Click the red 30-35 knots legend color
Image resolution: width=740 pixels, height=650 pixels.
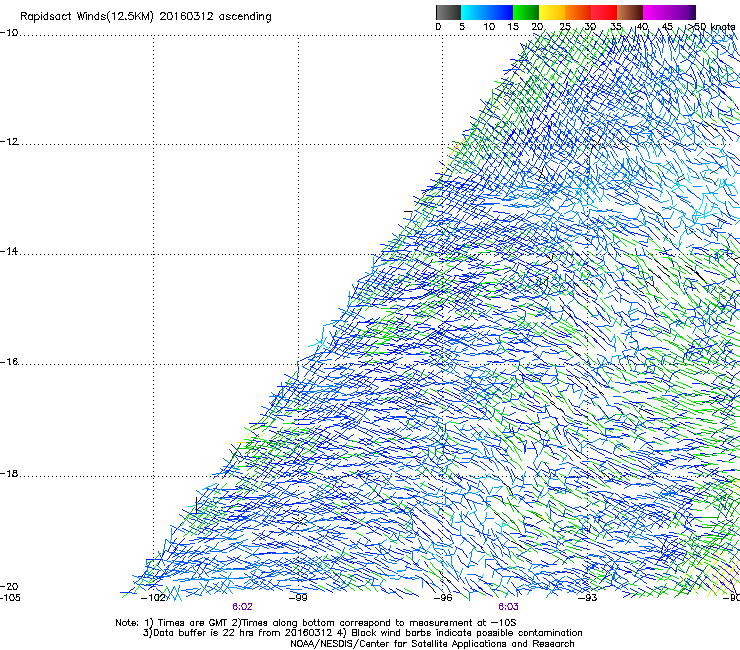(x=604, y=12)
